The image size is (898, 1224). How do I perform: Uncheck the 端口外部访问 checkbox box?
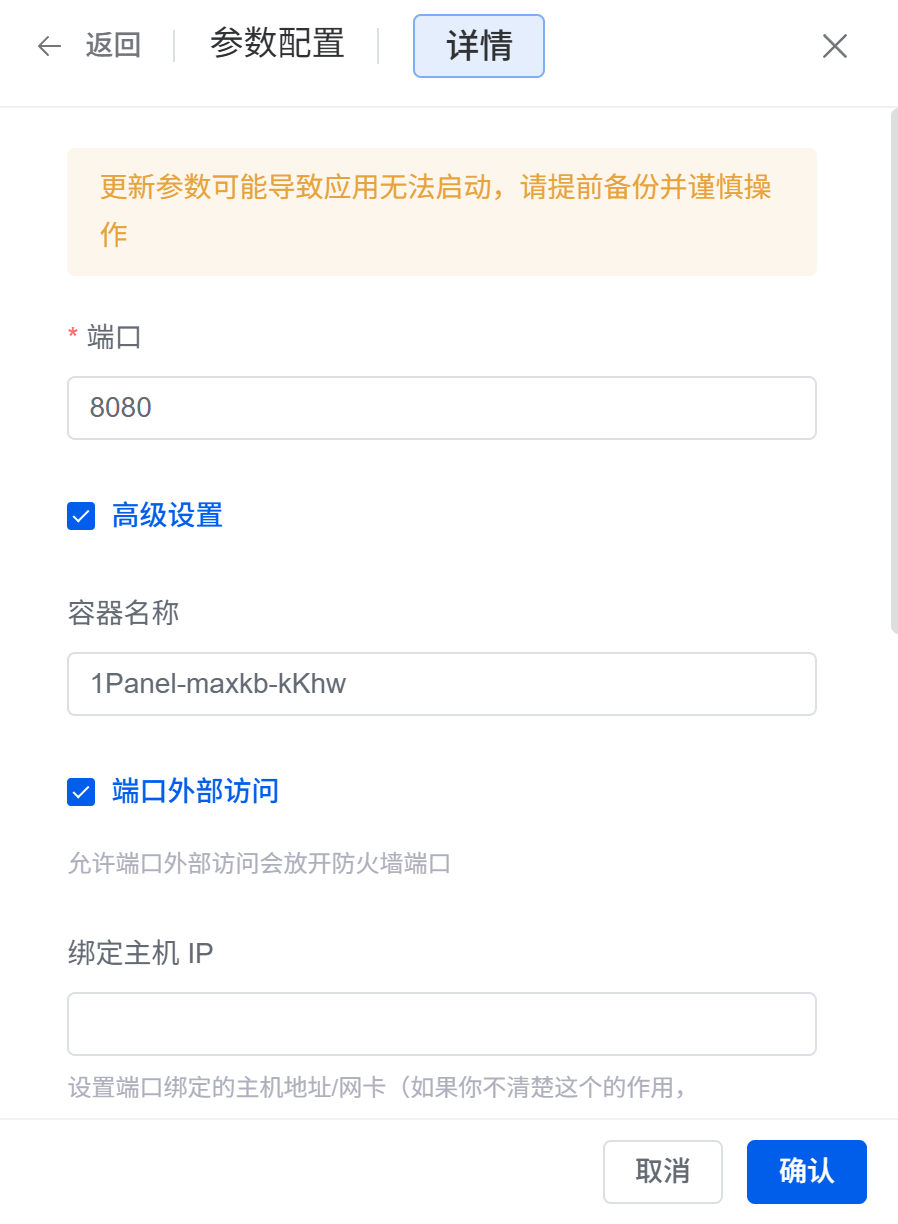tap(81, 792)
